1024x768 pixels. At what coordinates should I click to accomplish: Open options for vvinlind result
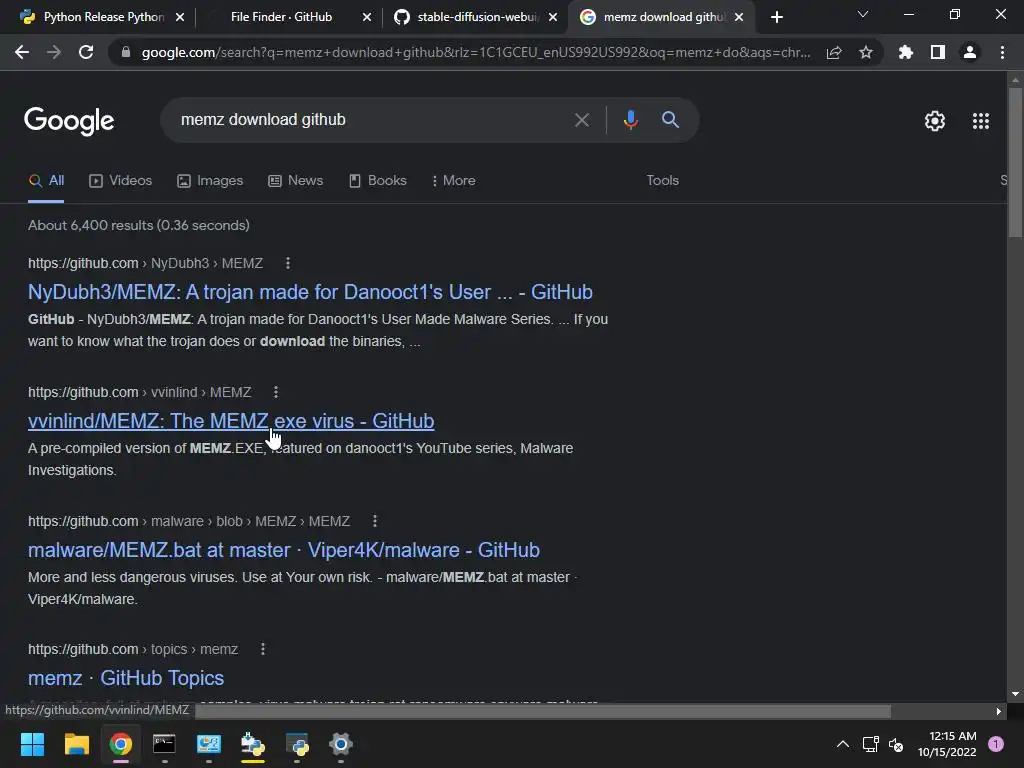[276, 392]
